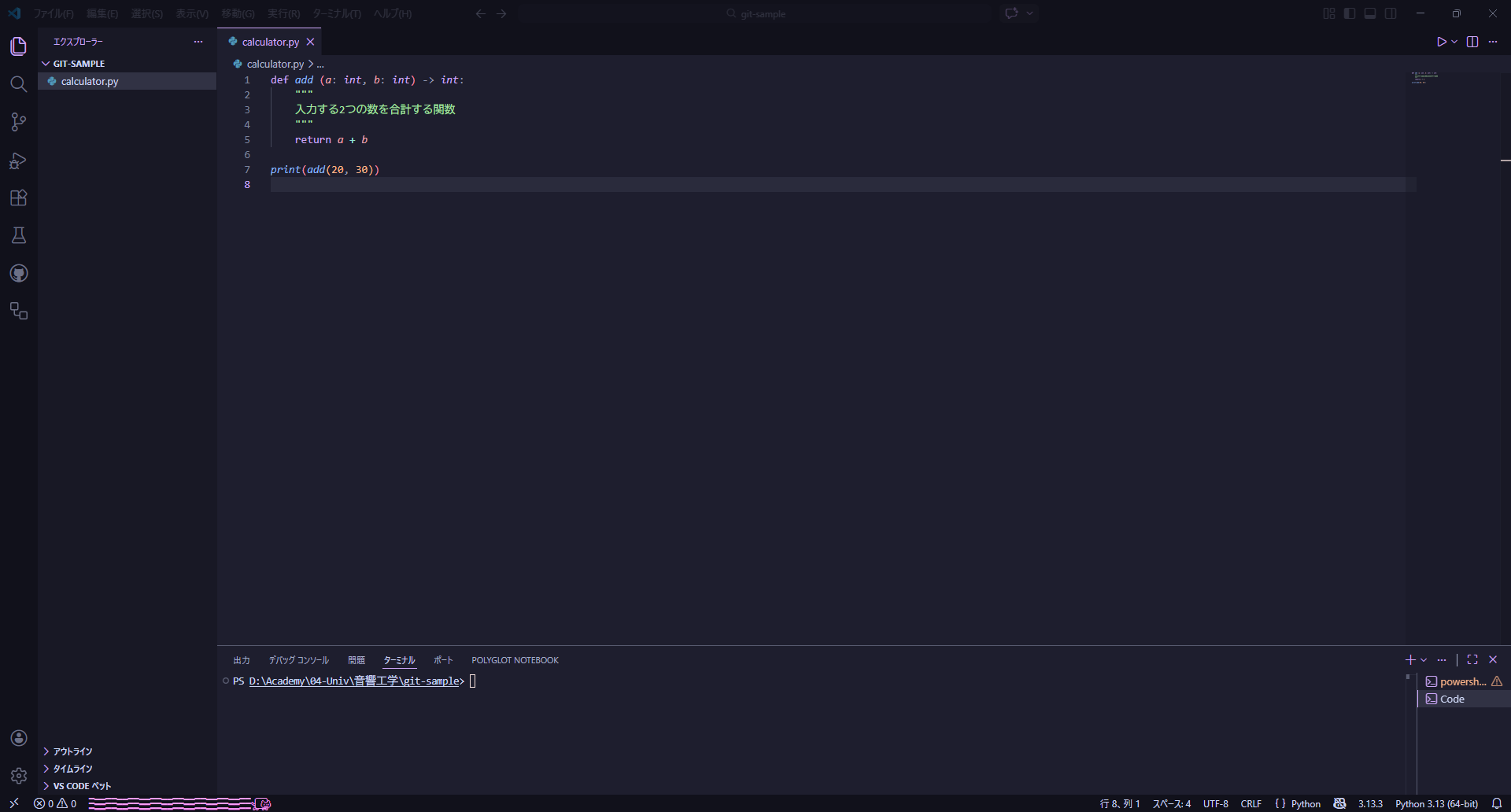
Task: Open the Testing flask view
Action: coord(19,235)
